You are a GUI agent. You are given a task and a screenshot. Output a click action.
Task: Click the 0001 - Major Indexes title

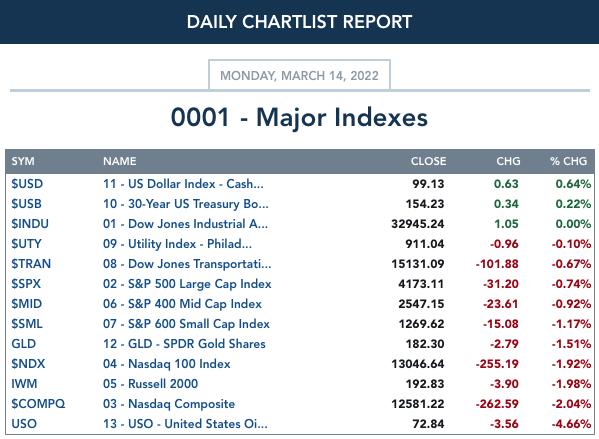pyautogui.click(x=299, y=117)
